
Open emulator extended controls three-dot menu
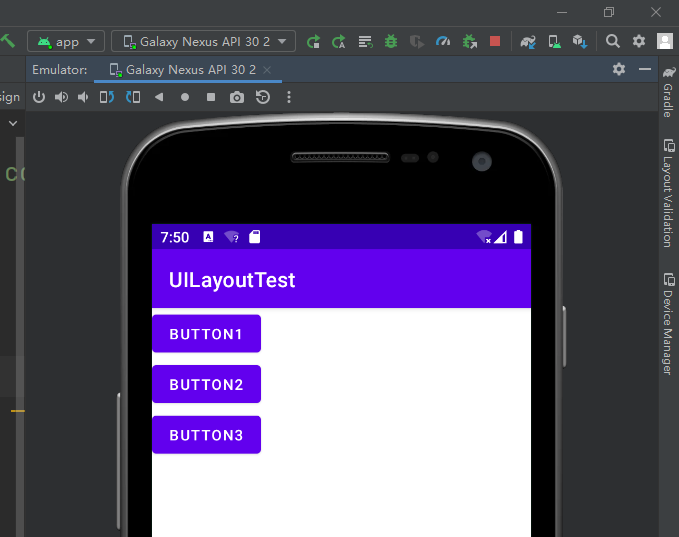pyautogui.click(x=289, y=97)
